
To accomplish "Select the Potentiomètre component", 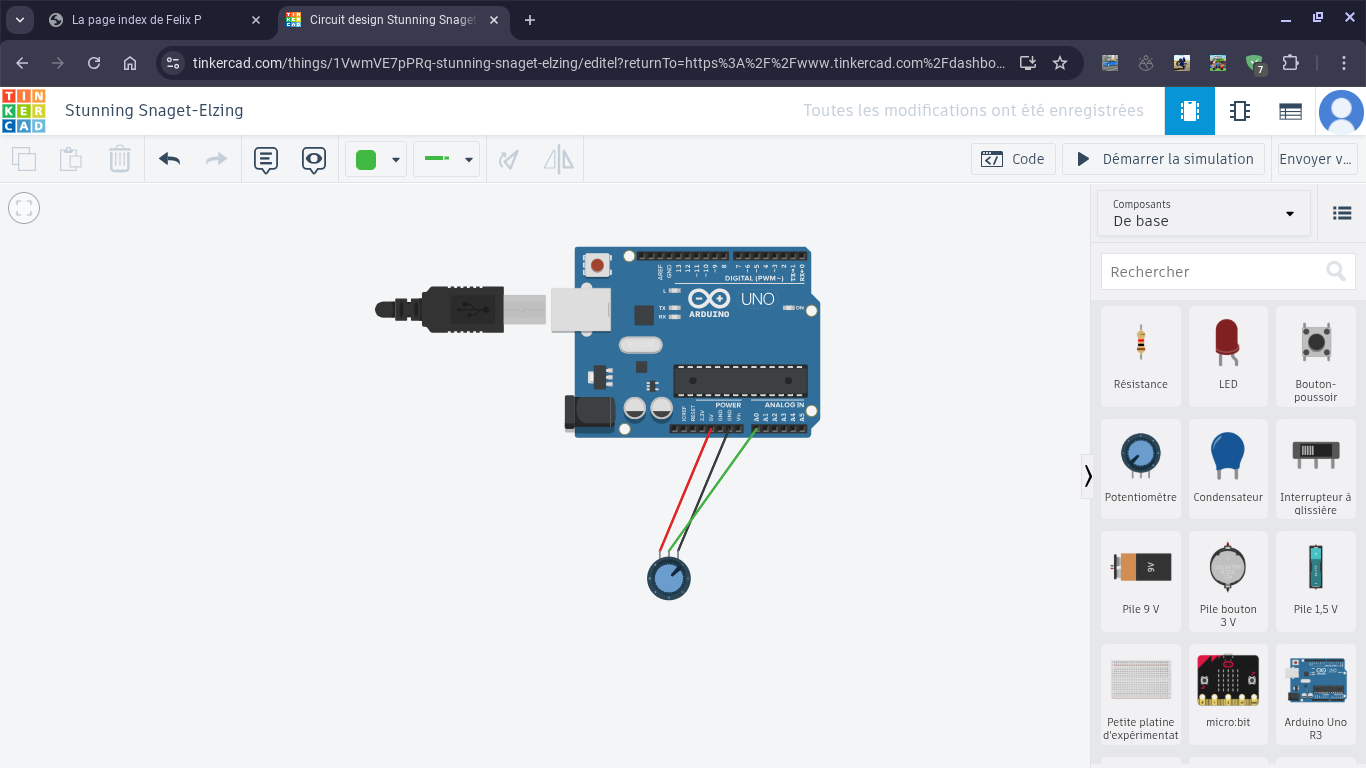I will 1141,469.
